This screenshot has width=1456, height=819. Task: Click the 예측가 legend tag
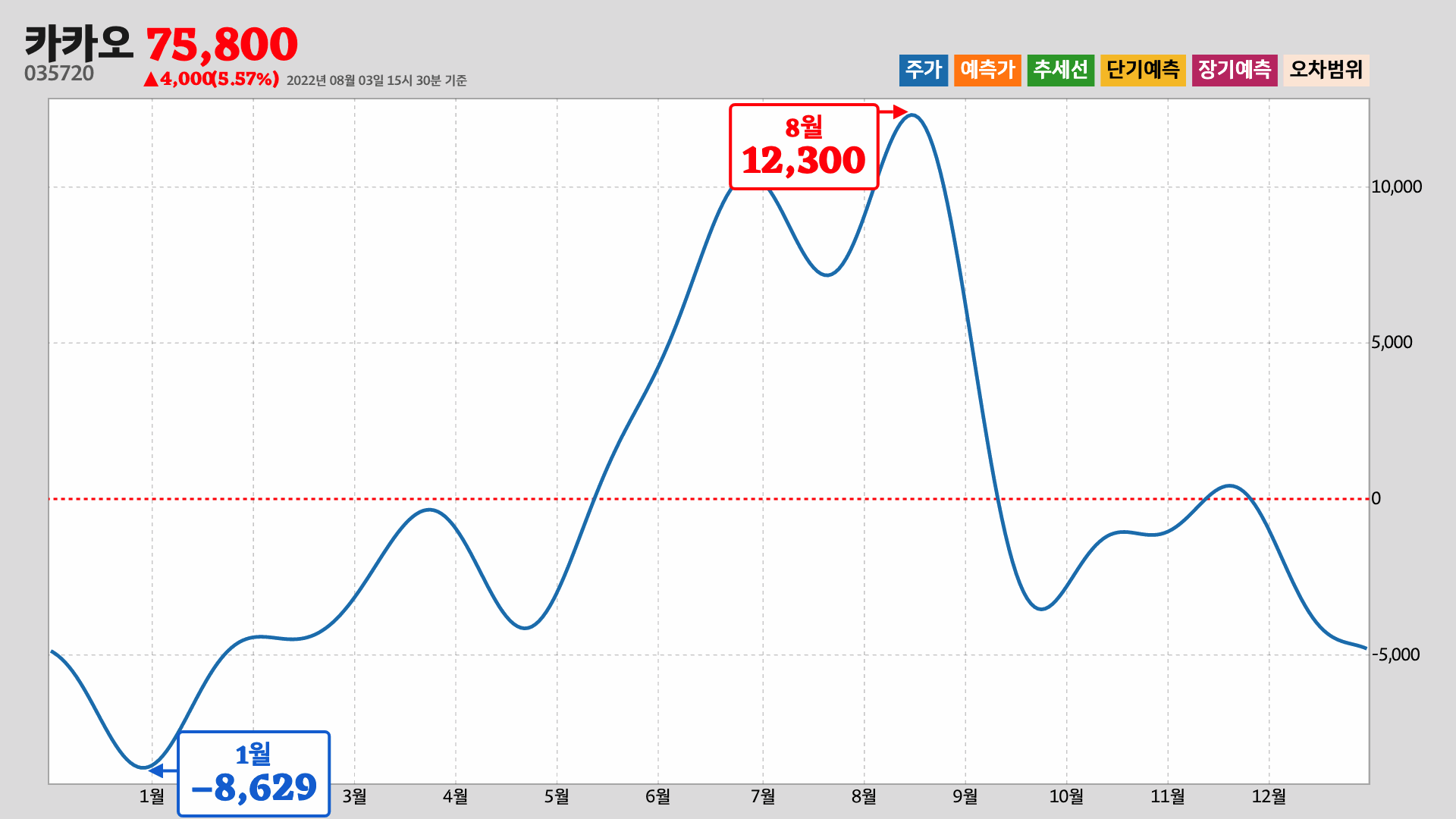tap(987, 71)
